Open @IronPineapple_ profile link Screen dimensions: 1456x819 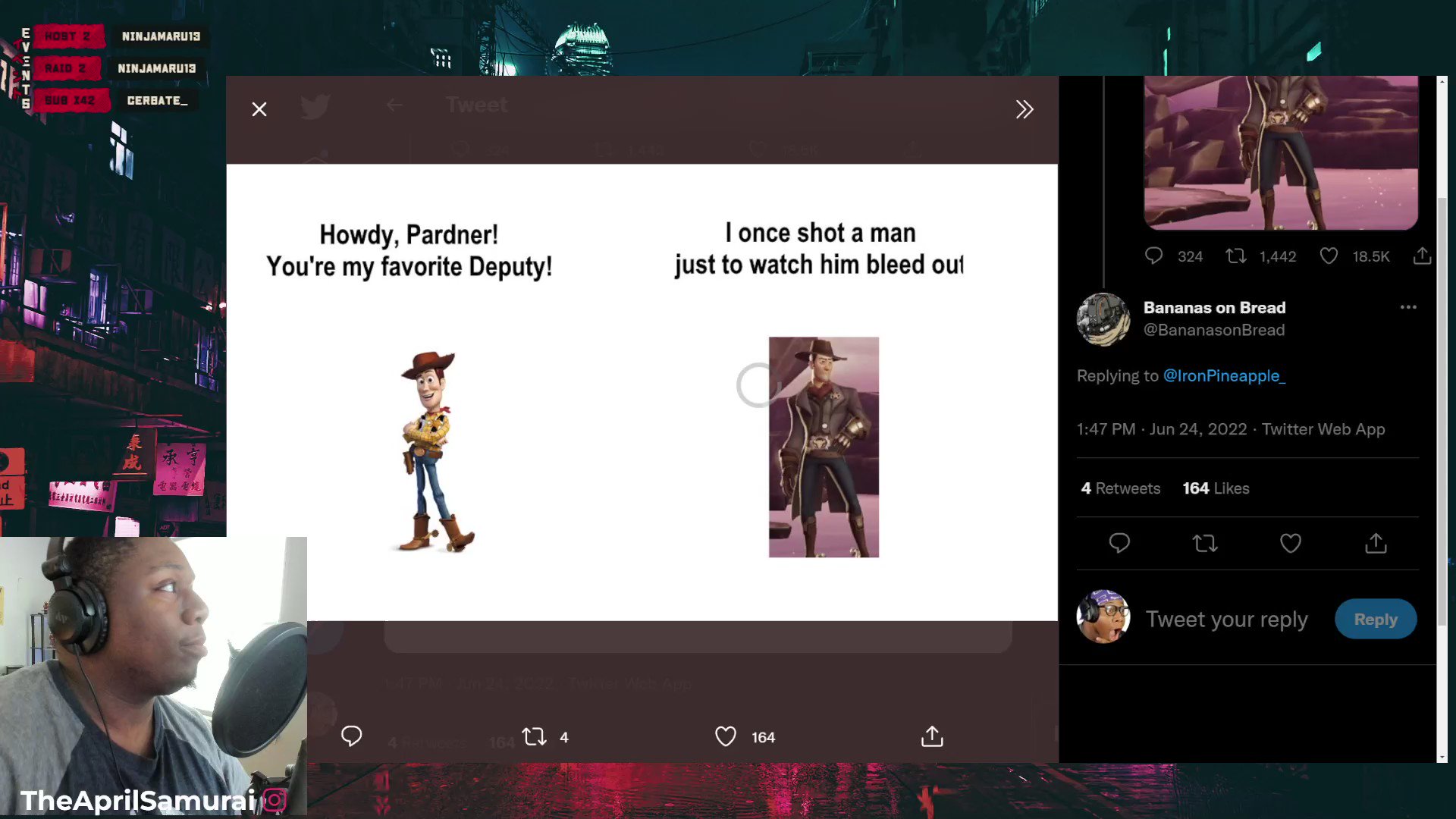(x=1224, y=376)
